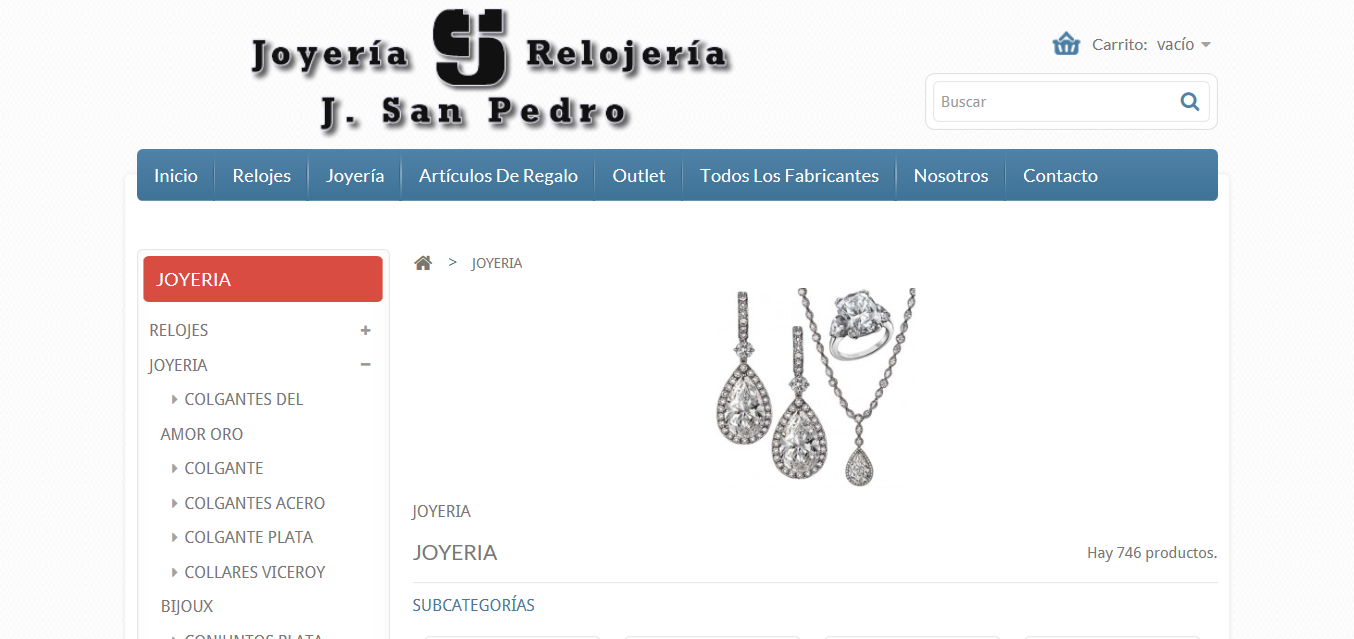Collapse the JOYERIA category with minus icon
The height and width of the screenshot is (639, 1354).
tap(366, 365)
